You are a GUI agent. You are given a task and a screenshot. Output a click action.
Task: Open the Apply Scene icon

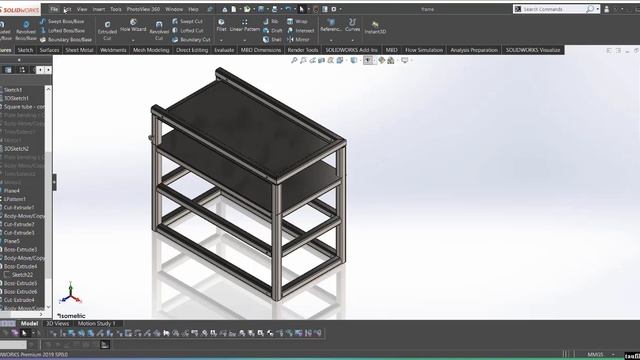[x=391, y=60]
